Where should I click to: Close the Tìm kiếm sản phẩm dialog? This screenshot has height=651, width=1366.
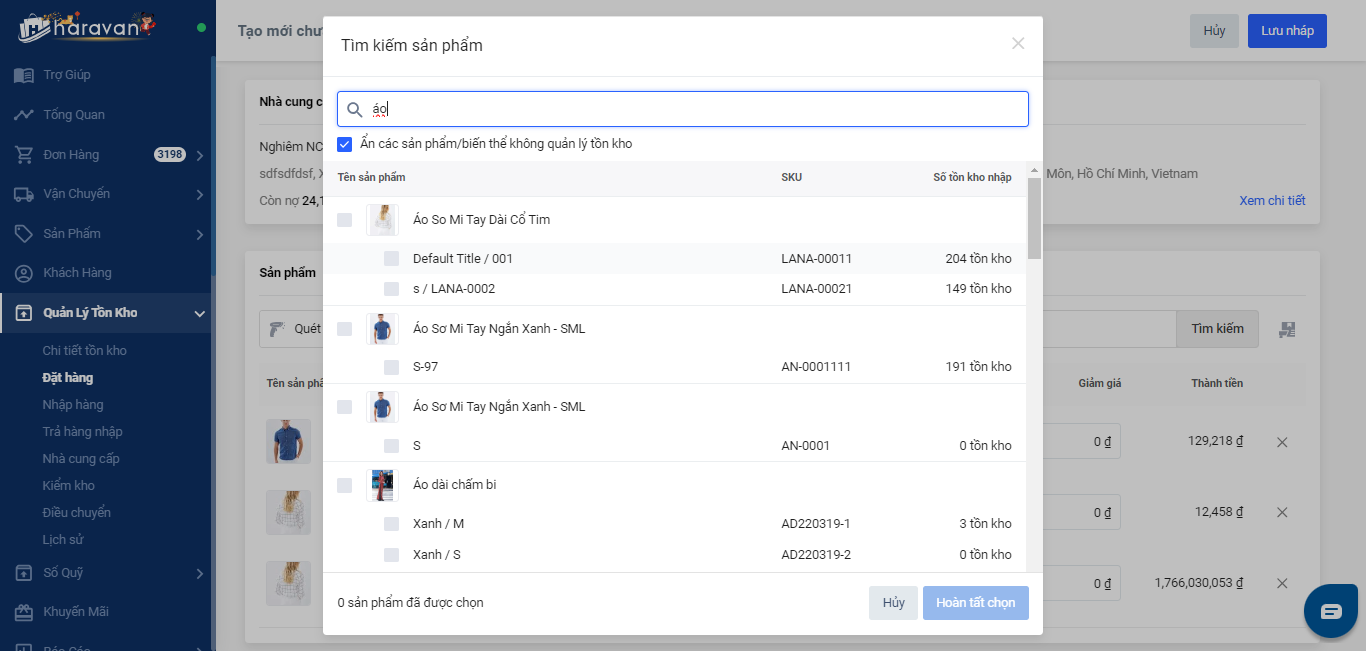tap(1018, 44)
